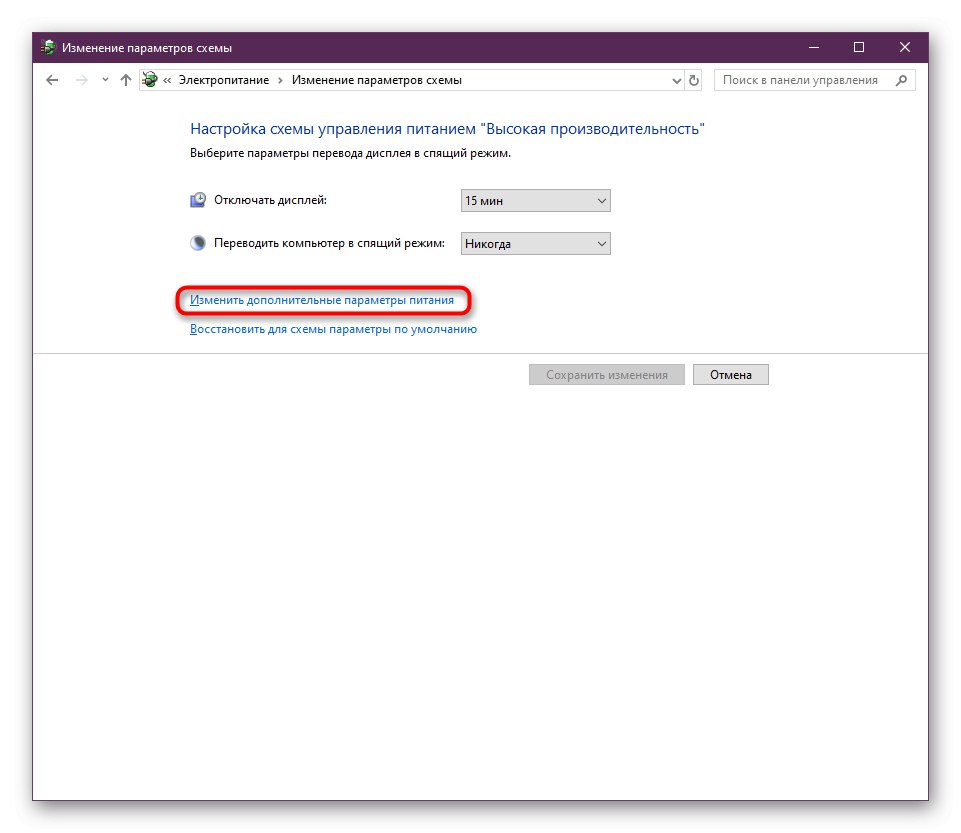Open «Изменить дополнительные параметры питания» link
The height and width of the screenshot is (833, 961).
point(322,300)
